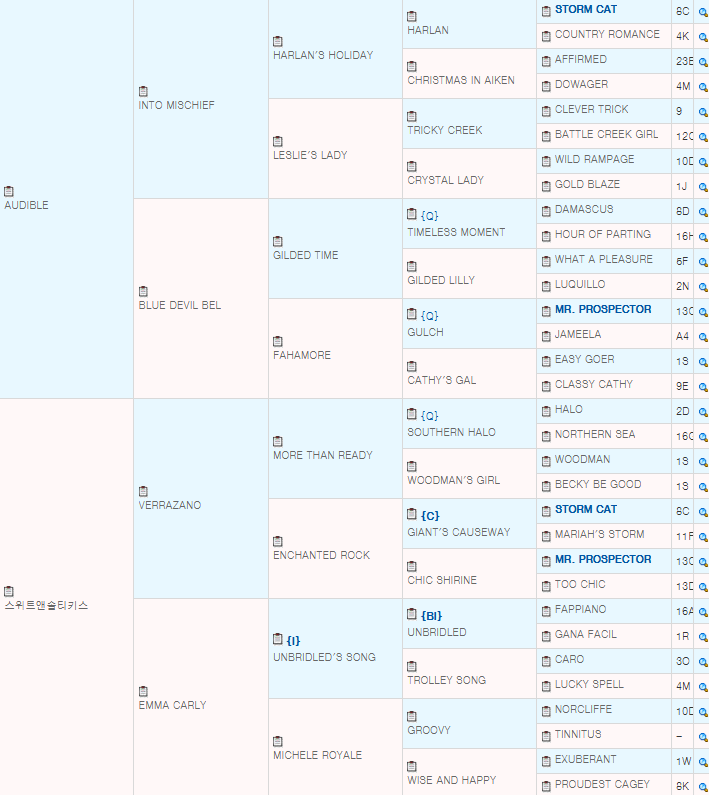Click the {Q} tag above GULCH
Screen dimensions: 709x795
pyautogui.click(x=430, y=315)
